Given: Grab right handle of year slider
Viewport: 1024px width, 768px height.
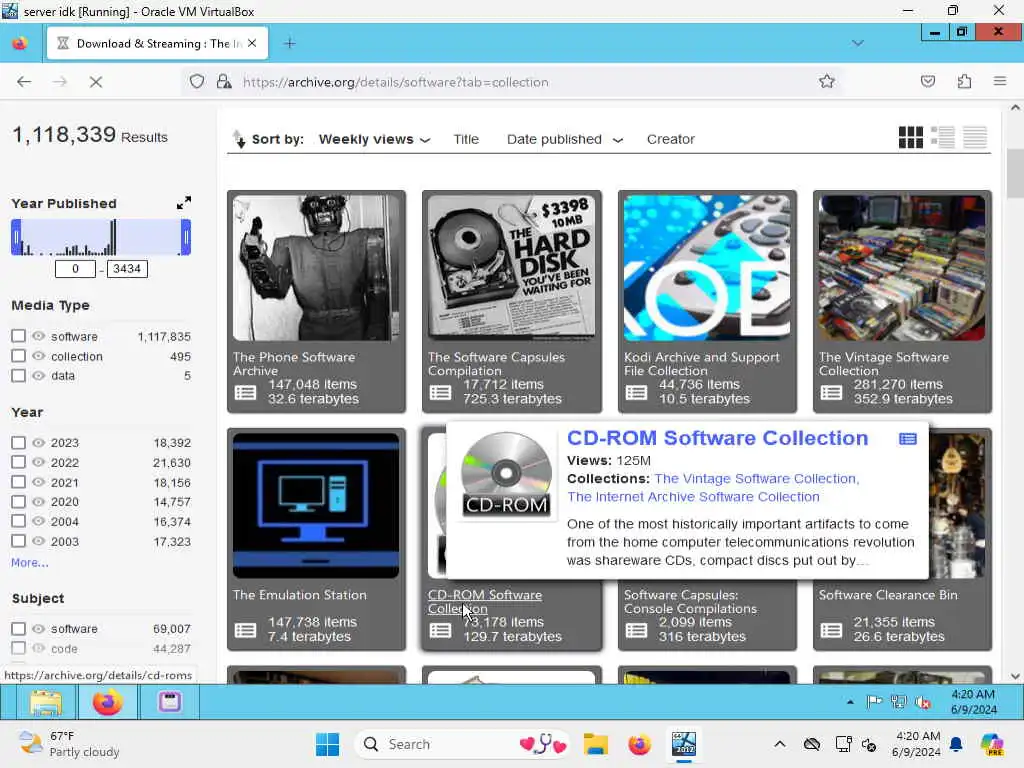Looking at the screenshot, I should 186,237.
